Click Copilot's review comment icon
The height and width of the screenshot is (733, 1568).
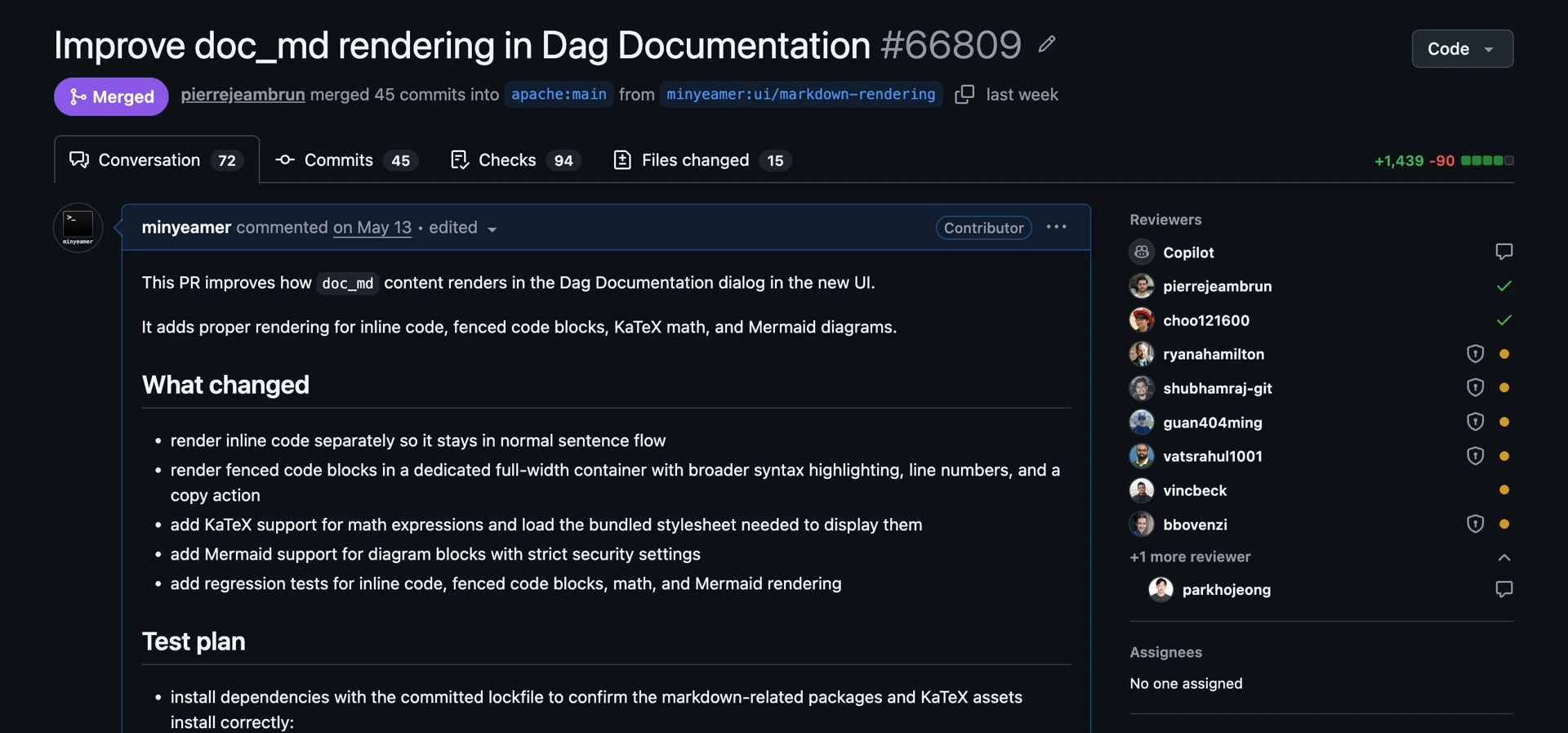[1504, 252]
